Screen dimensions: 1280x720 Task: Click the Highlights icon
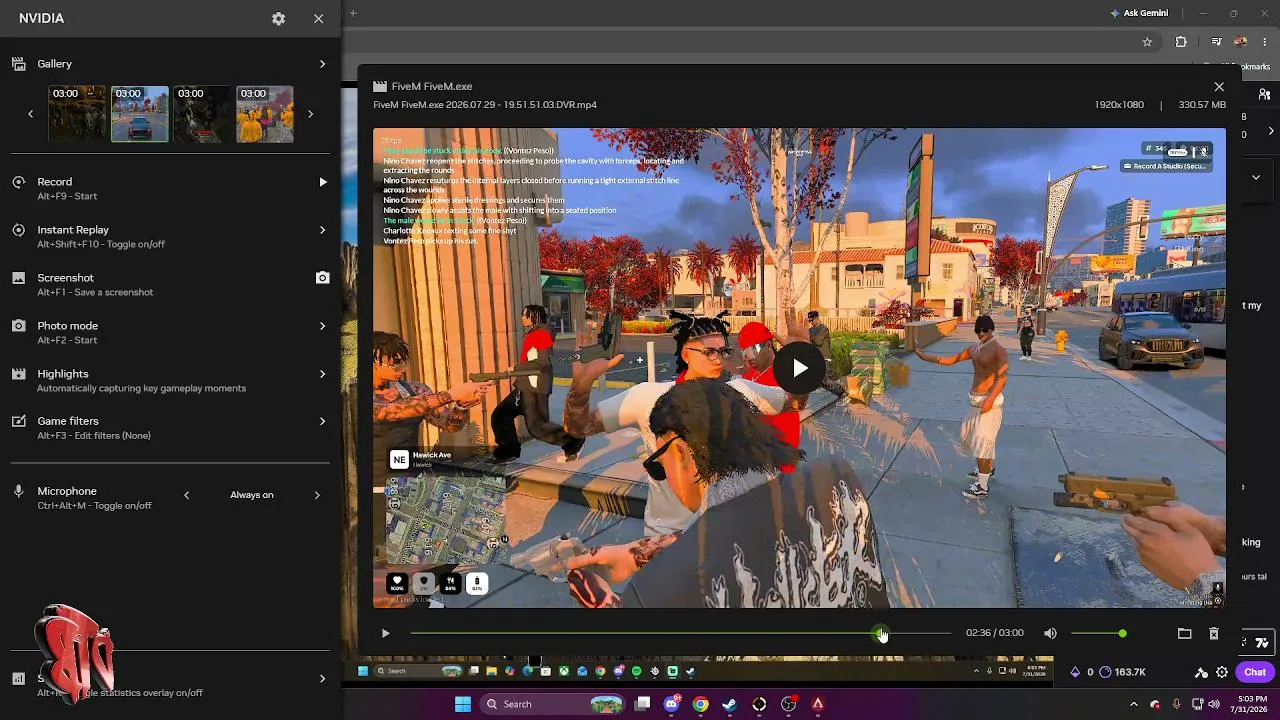click(19, 374)
